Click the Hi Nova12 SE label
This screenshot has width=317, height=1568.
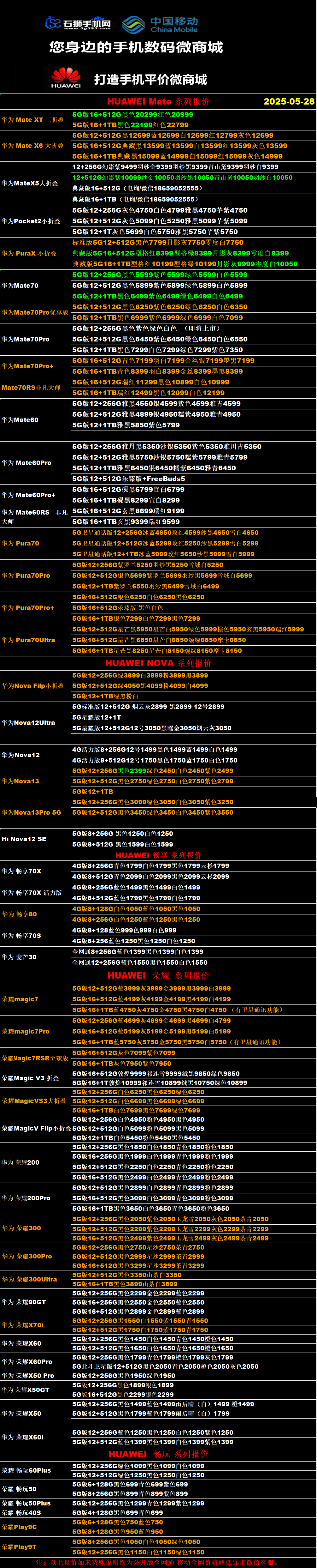click(24, 839)
